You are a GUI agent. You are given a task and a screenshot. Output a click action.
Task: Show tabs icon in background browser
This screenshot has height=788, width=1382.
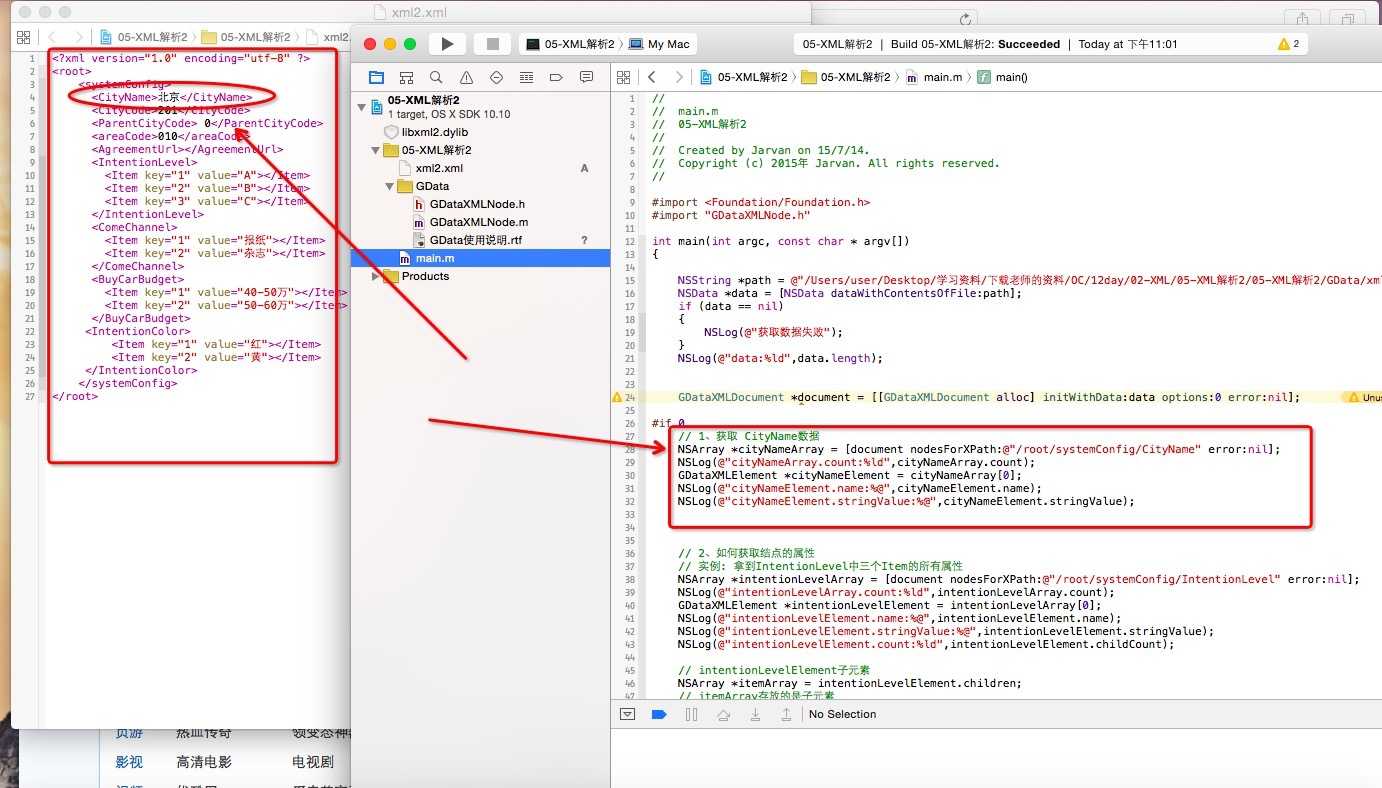point(1347,19)
